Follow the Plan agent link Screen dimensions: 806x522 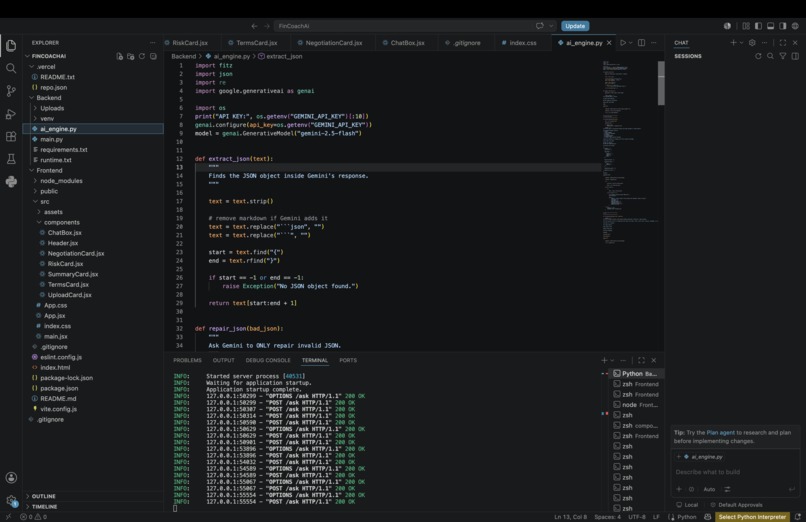[720, 433]
